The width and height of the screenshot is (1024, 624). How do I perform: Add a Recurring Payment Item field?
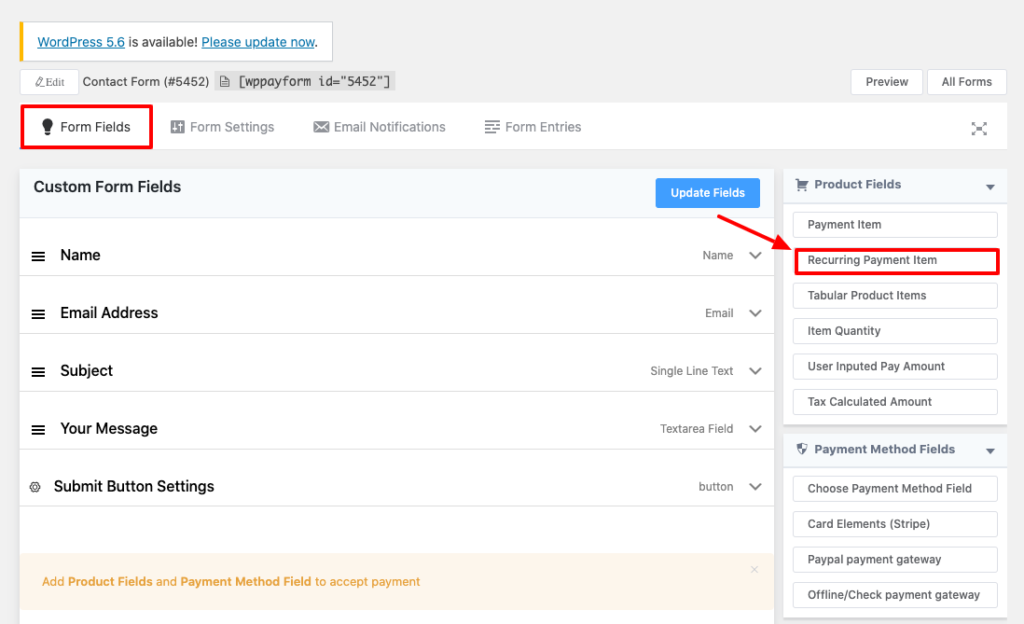coord(895,260)
